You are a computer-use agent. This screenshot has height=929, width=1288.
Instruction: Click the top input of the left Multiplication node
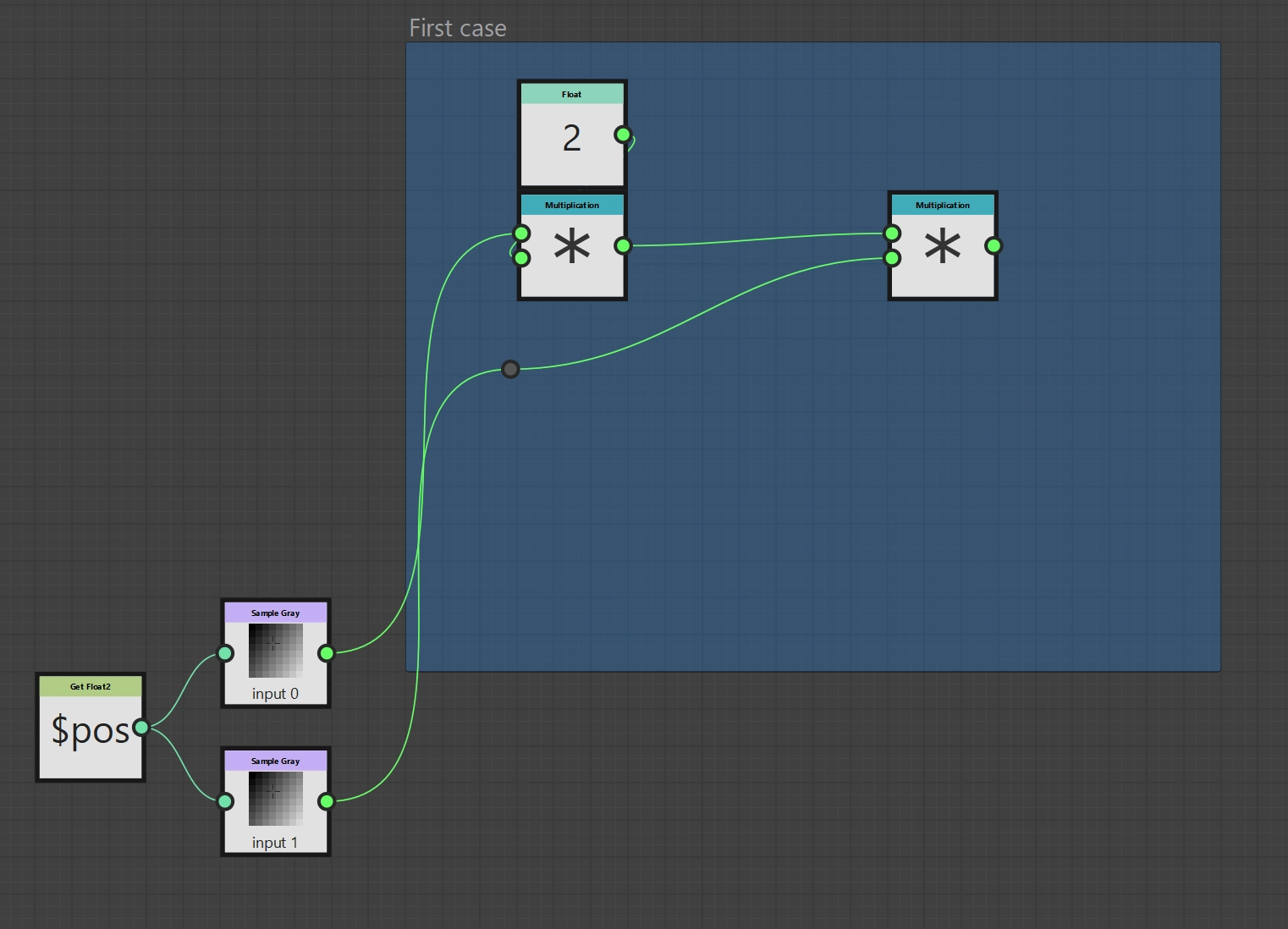click(x=522, y=234)
